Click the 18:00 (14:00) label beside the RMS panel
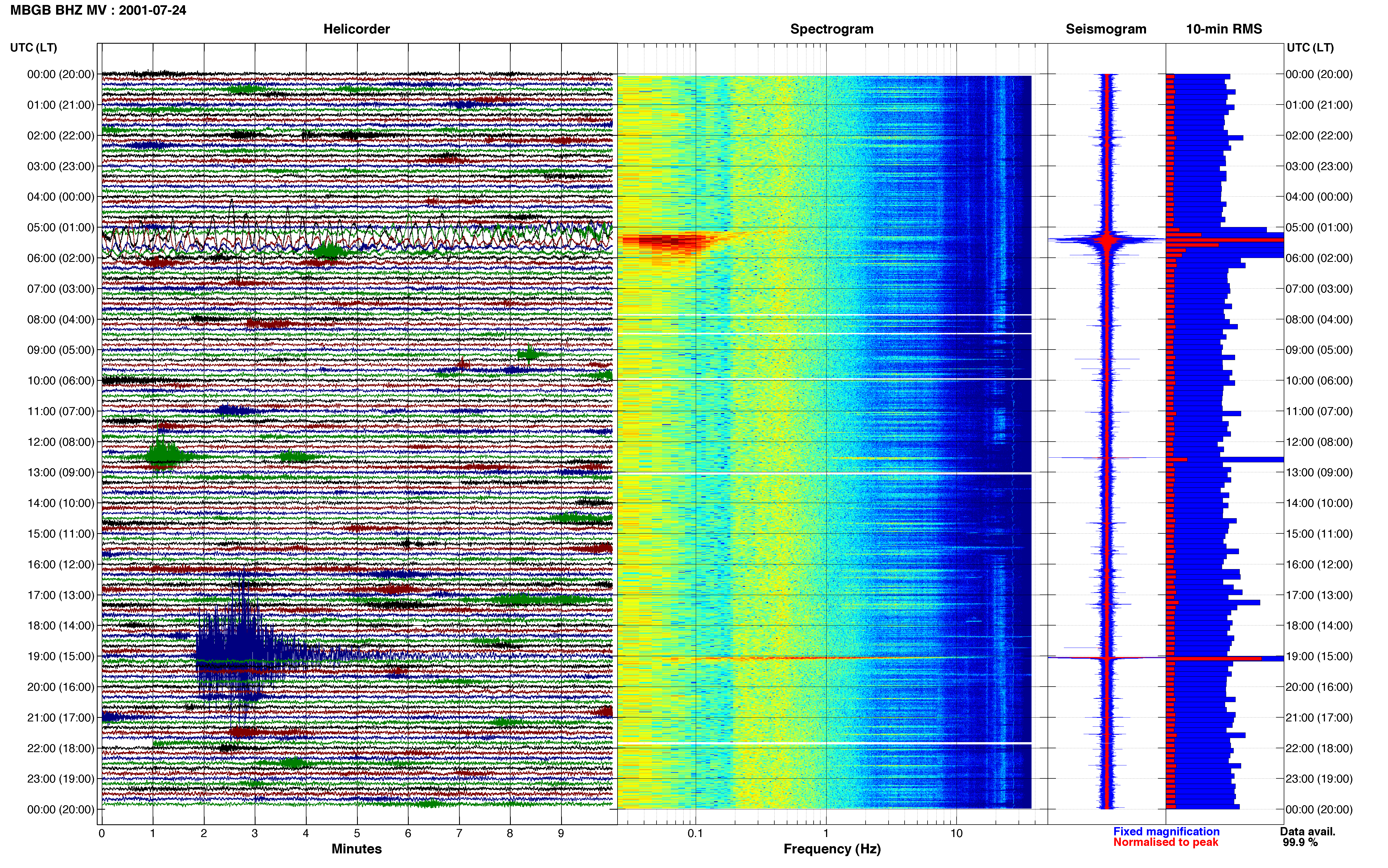 [x=1319, y=626]
